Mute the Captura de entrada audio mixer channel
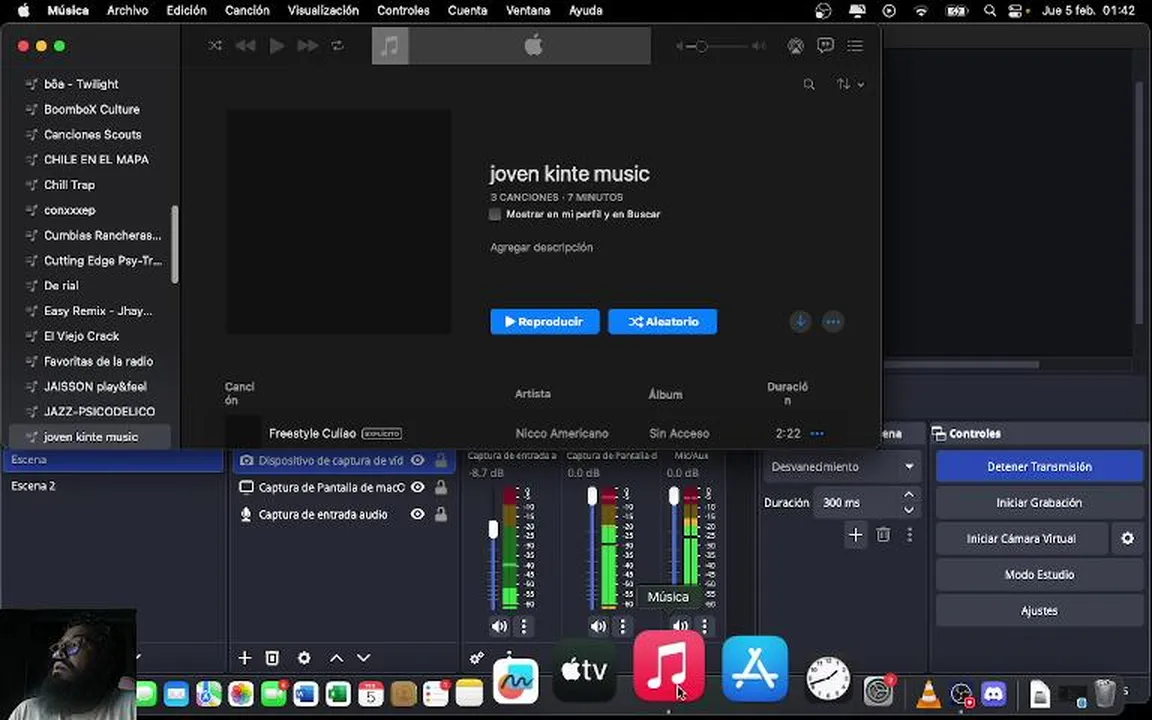1152x720 pixels. tap(500, 626)
